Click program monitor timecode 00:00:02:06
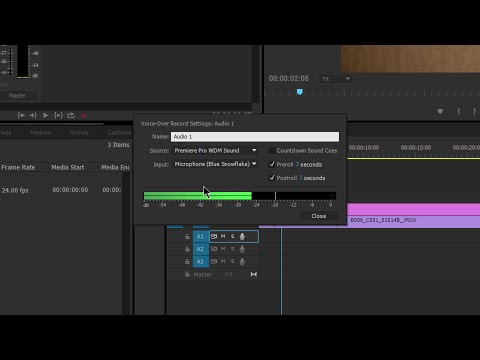Image resolution: width=480 pixels, height=360 pixels. [289, 79]
